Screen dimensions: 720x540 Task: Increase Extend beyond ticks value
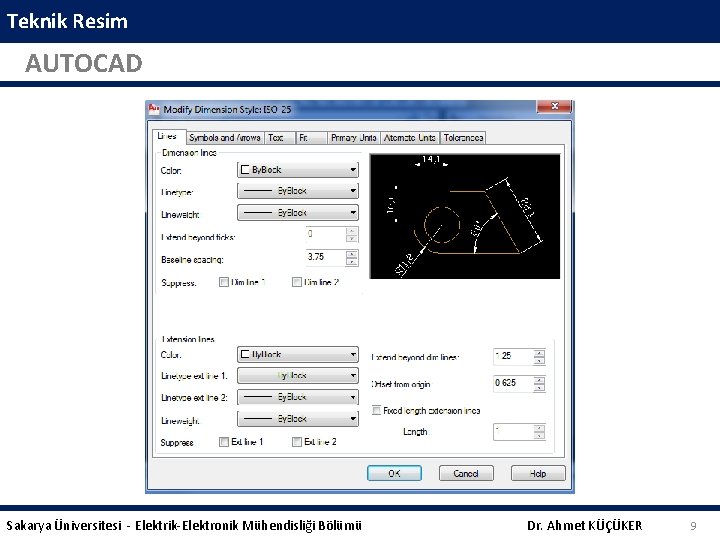[x=352, y=231]
